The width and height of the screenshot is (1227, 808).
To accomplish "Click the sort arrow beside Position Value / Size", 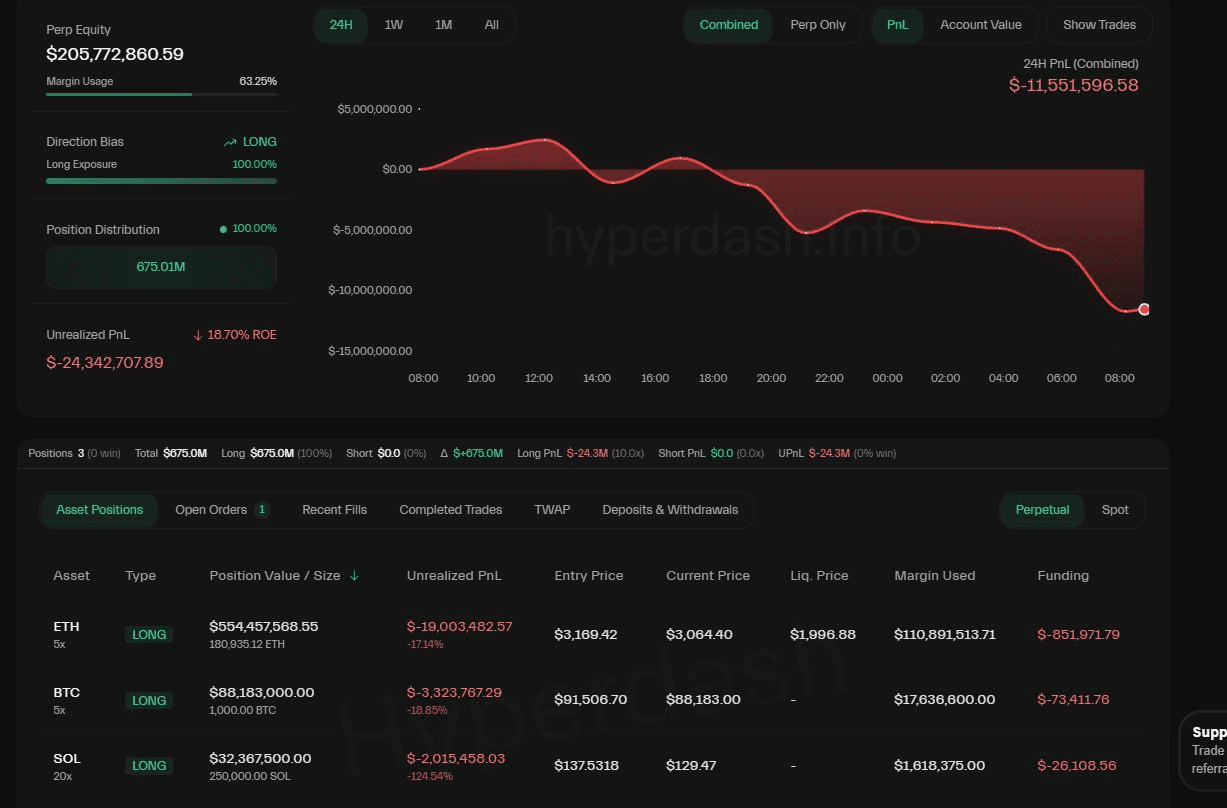I will tap(354, 576).
